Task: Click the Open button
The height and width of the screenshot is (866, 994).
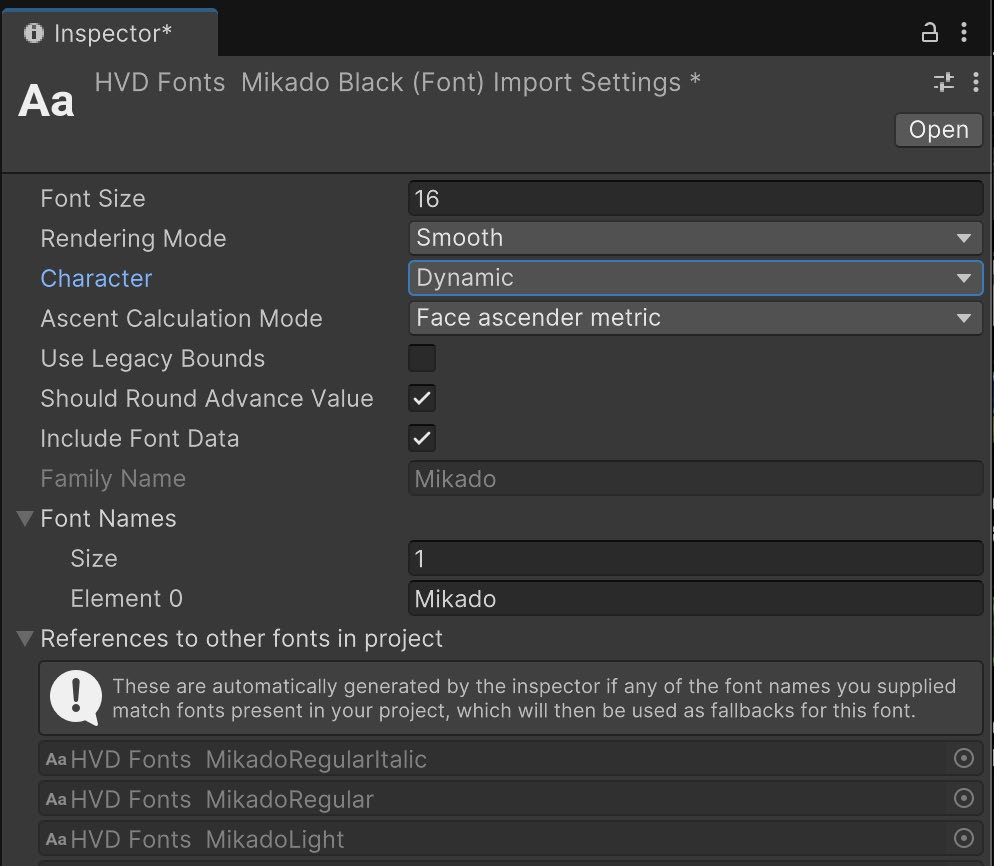Action: coord(938,130)
